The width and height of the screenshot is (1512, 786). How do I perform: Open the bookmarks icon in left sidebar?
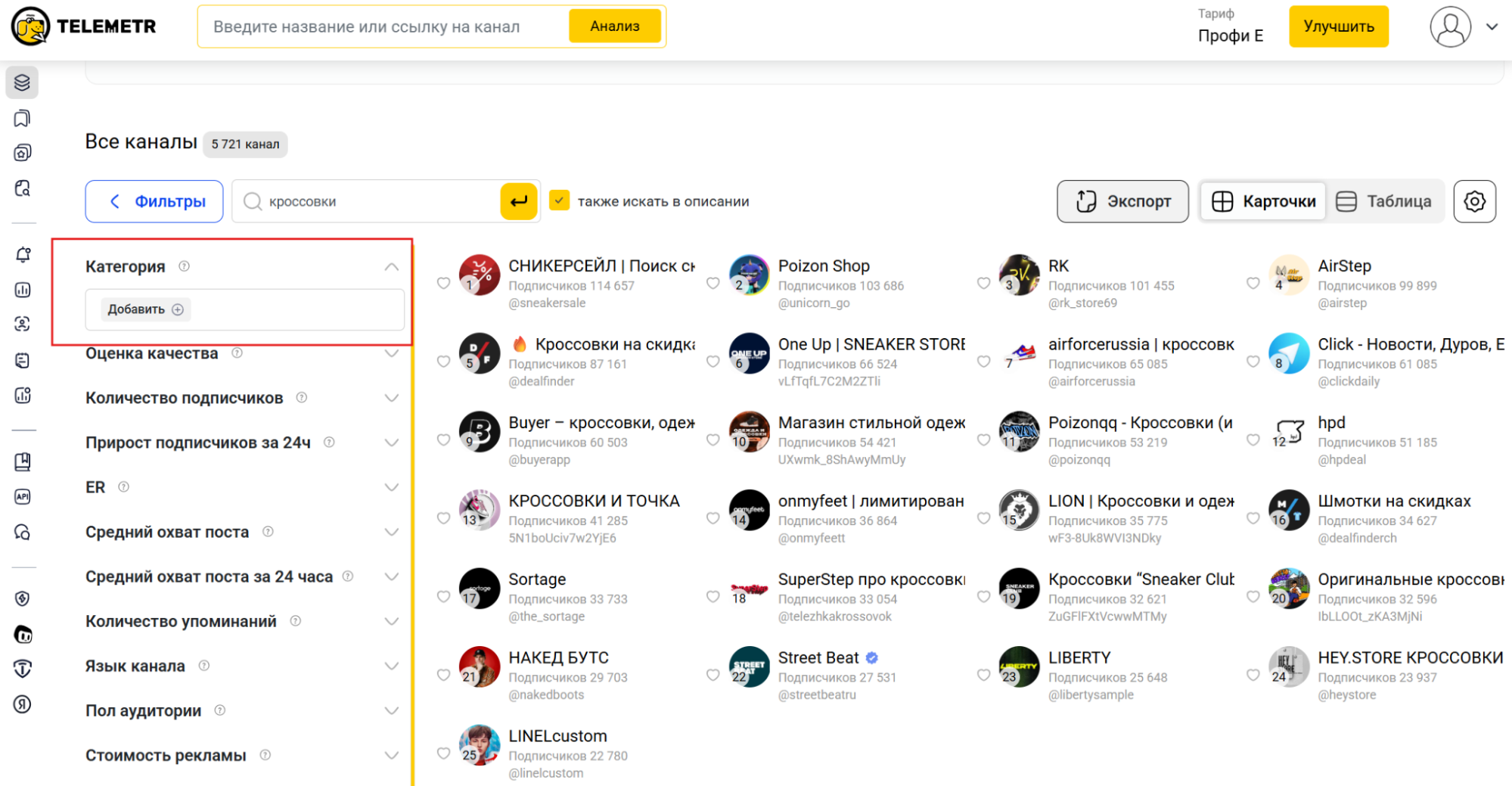tap(23, 118)
